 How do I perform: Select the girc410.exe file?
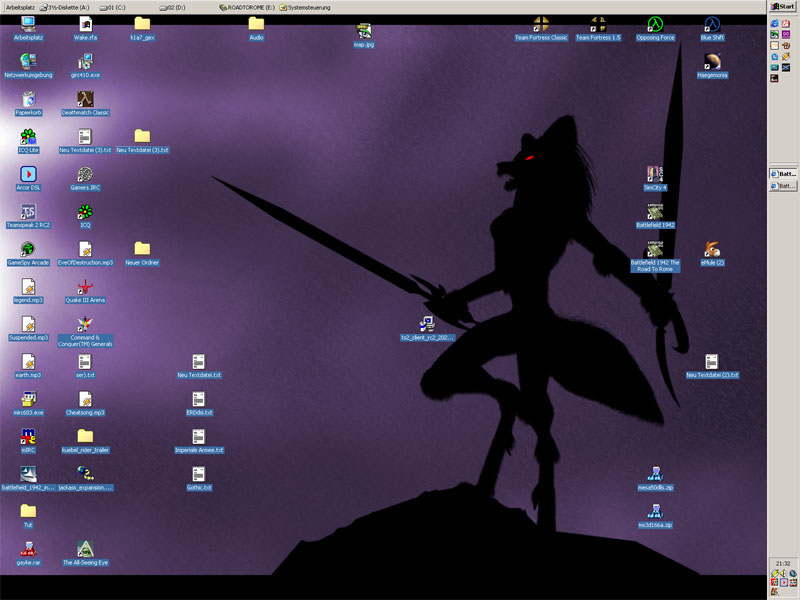(85, 66)
